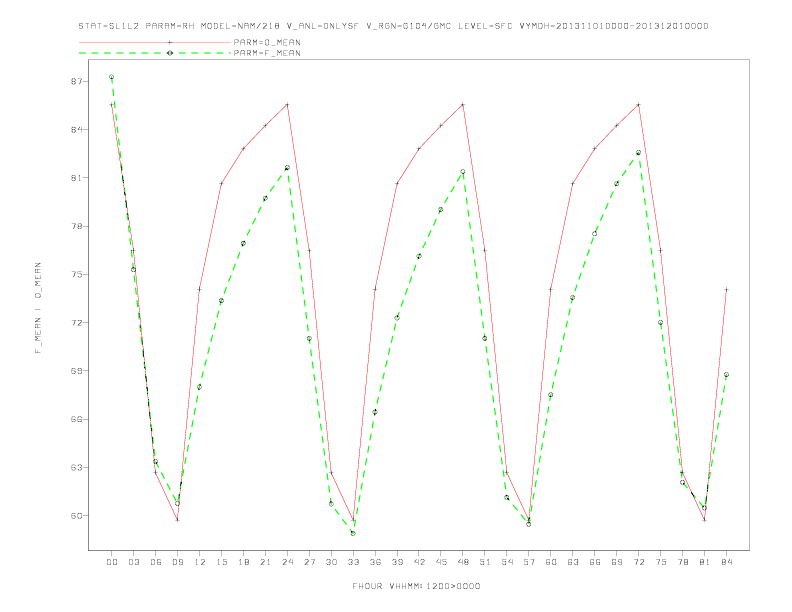This screenshot has width=792, height=612.
Task: Click the F_MEAN circle marker at hour 60
Action: 551,395
